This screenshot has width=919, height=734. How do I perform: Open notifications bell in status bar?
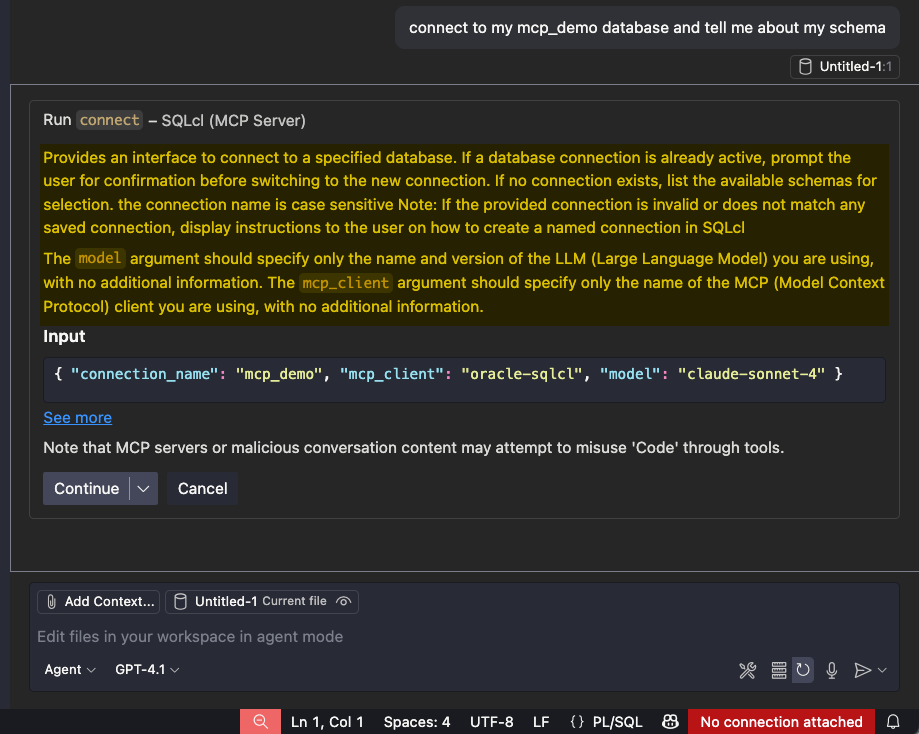pyautogui.click(x=893, y=722)
